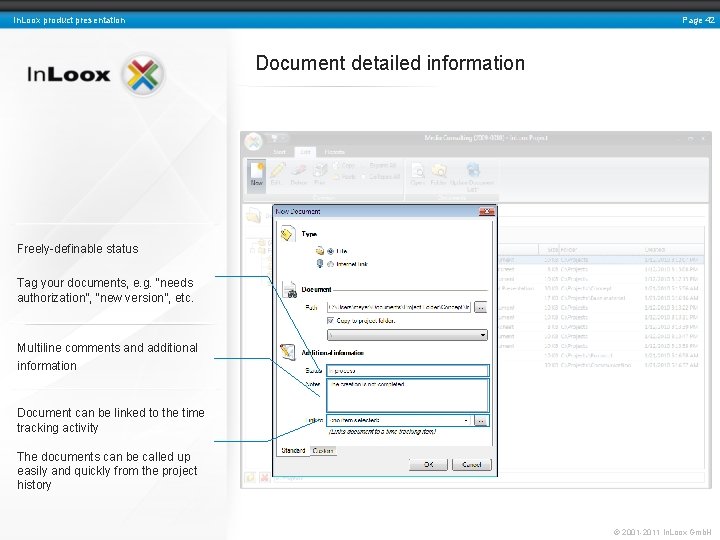The image size is (720, 540).
Task: Click the Edit pencil icon in ribbon
Action: [276, 170]
